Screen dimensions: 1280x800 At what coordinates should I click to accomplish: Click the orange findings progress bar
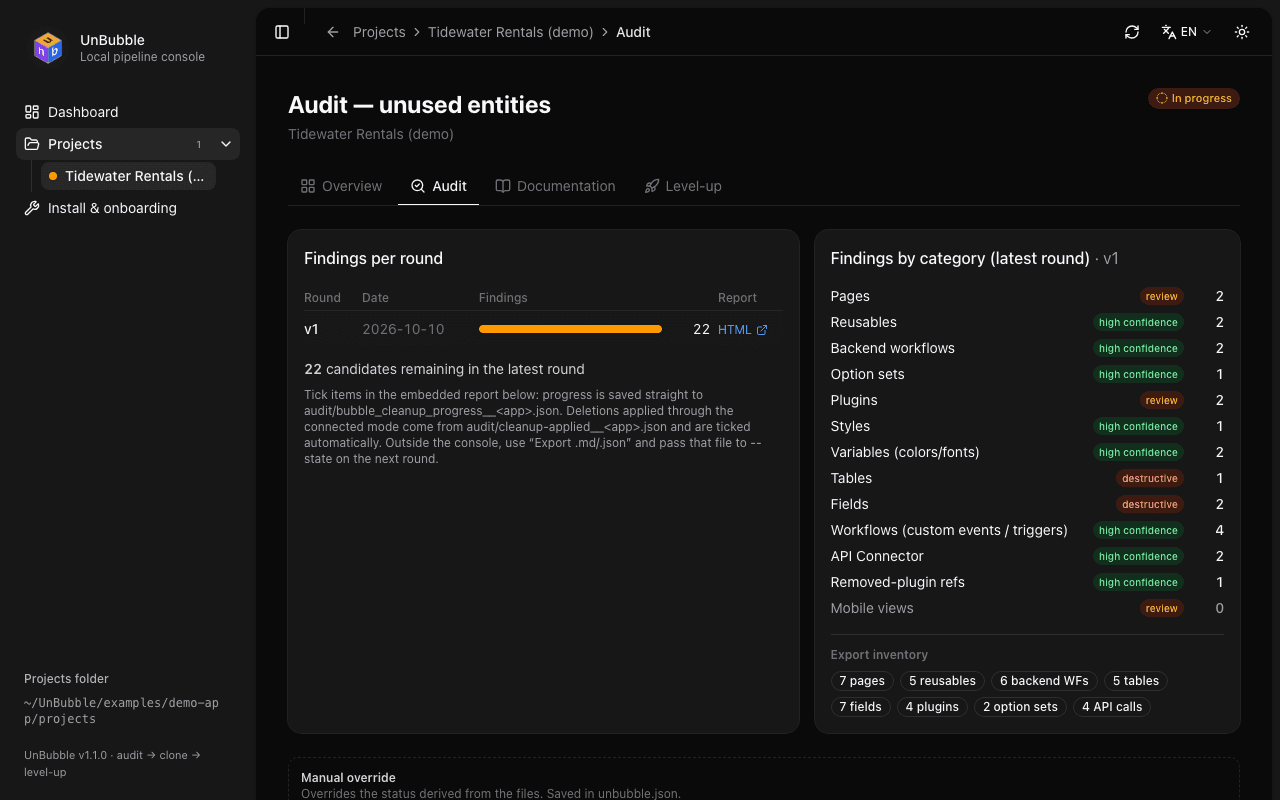[x=570, y=329]
